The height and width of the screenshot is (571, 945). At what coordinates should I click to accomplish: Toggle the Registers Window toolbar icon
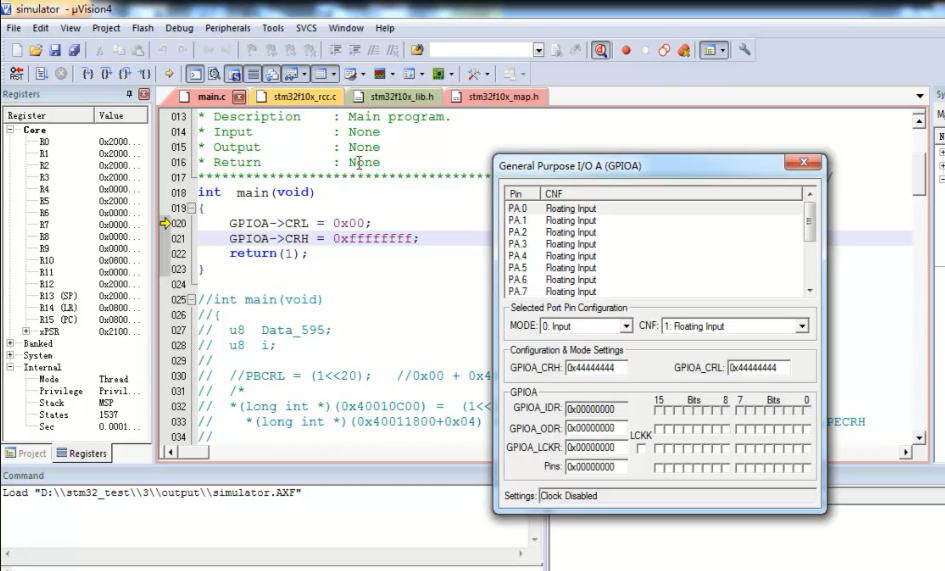(254, 74)
